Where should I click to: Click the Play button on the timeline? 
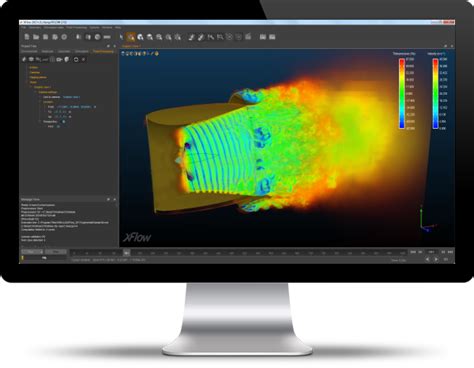(x=32, y=252)
